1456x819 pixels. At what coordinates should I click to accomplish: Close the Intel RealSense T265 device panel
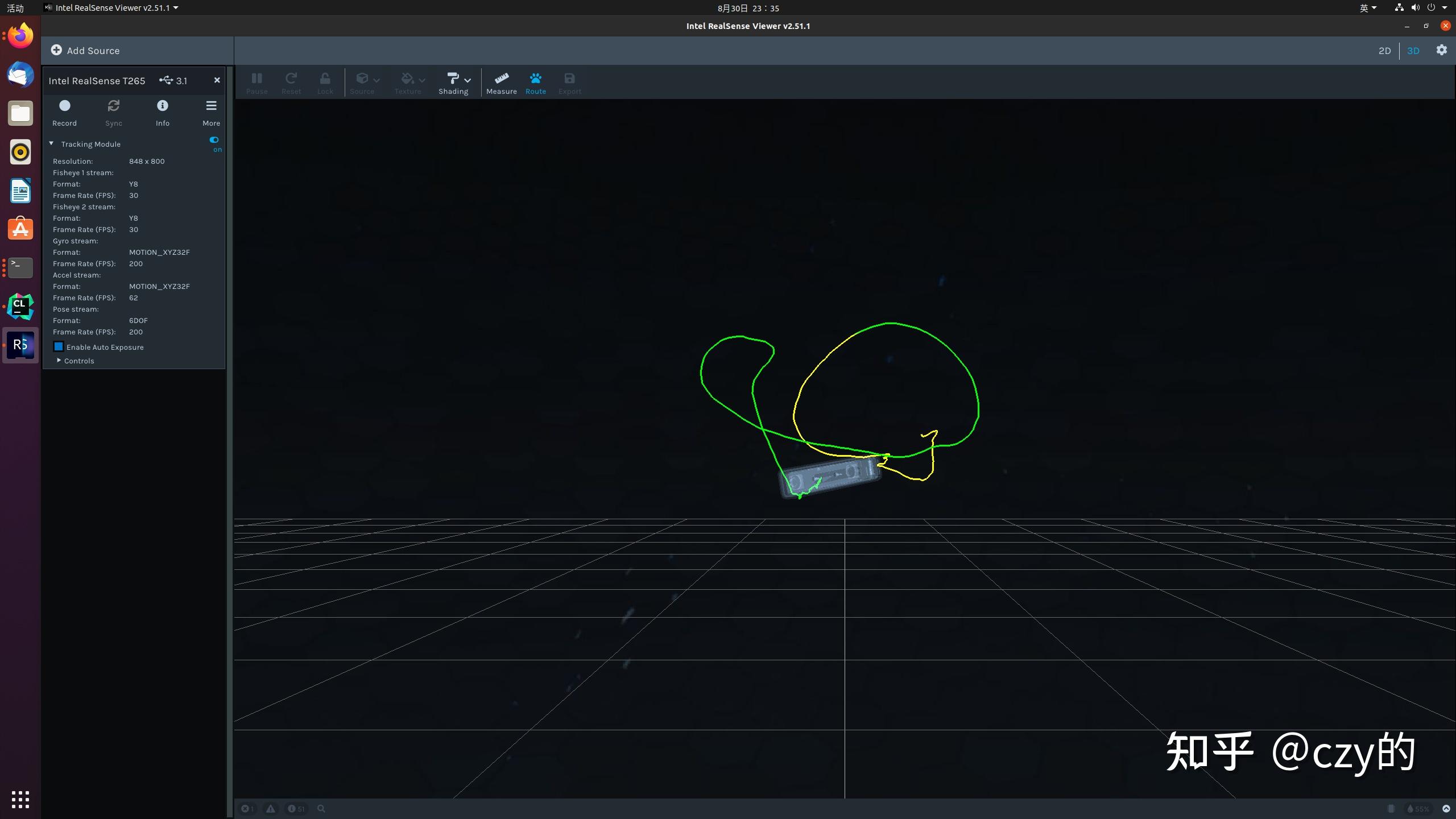tap(217, 80)
